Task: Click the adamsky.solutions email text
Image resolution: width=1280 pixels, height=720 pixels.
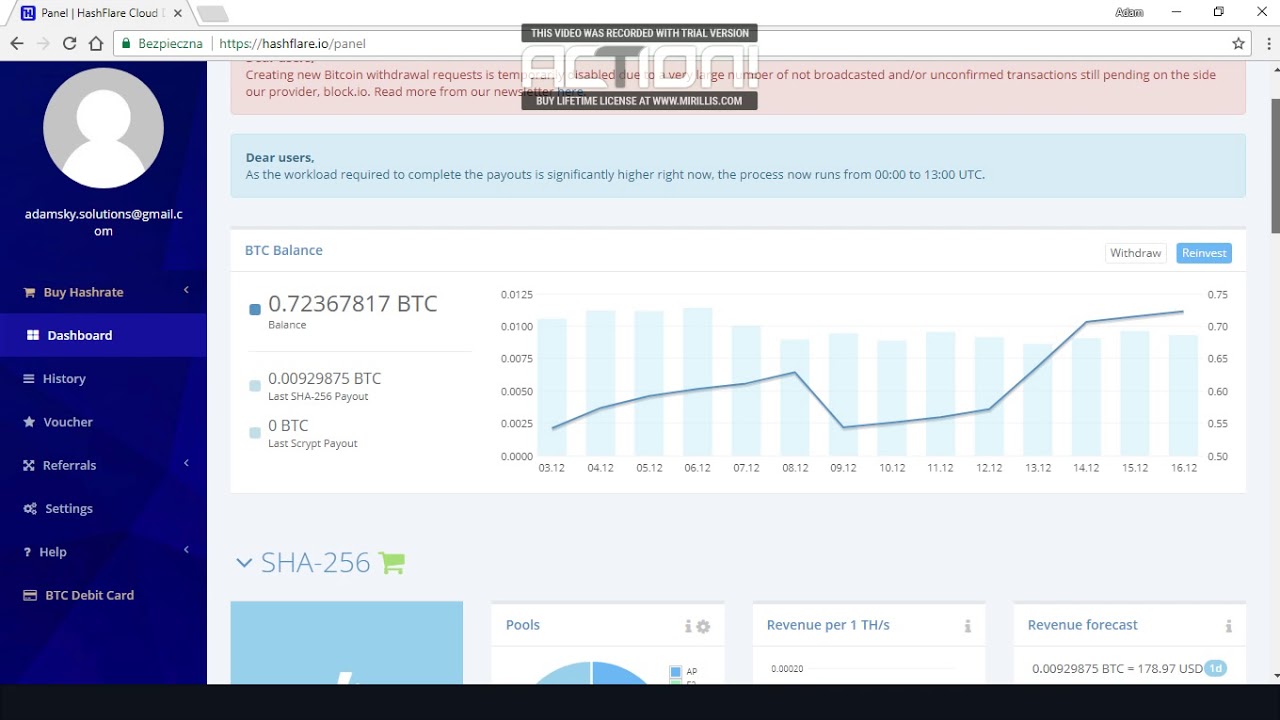Action: pyautogui.click(x=103, y=222)
